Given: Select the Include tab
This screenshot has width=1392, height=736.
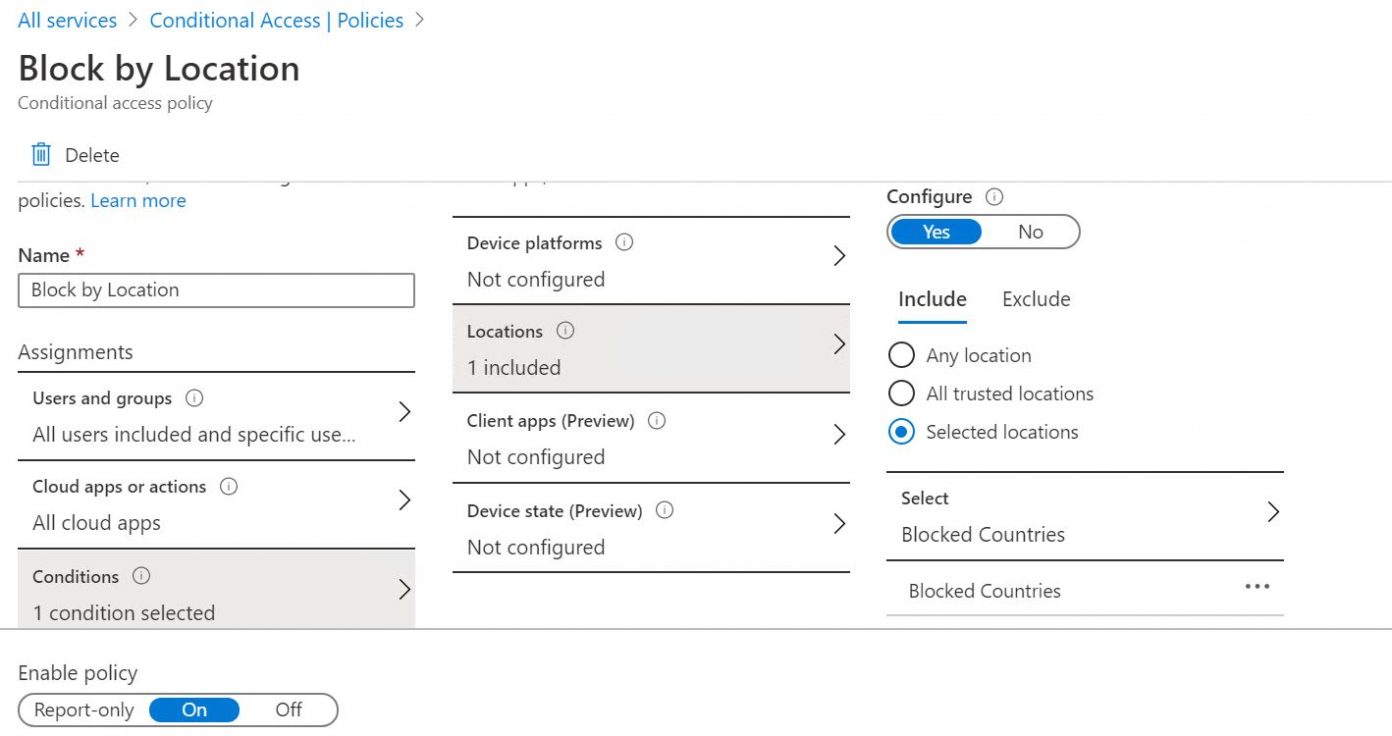Looking at the screenshot, I should point(932,299).
